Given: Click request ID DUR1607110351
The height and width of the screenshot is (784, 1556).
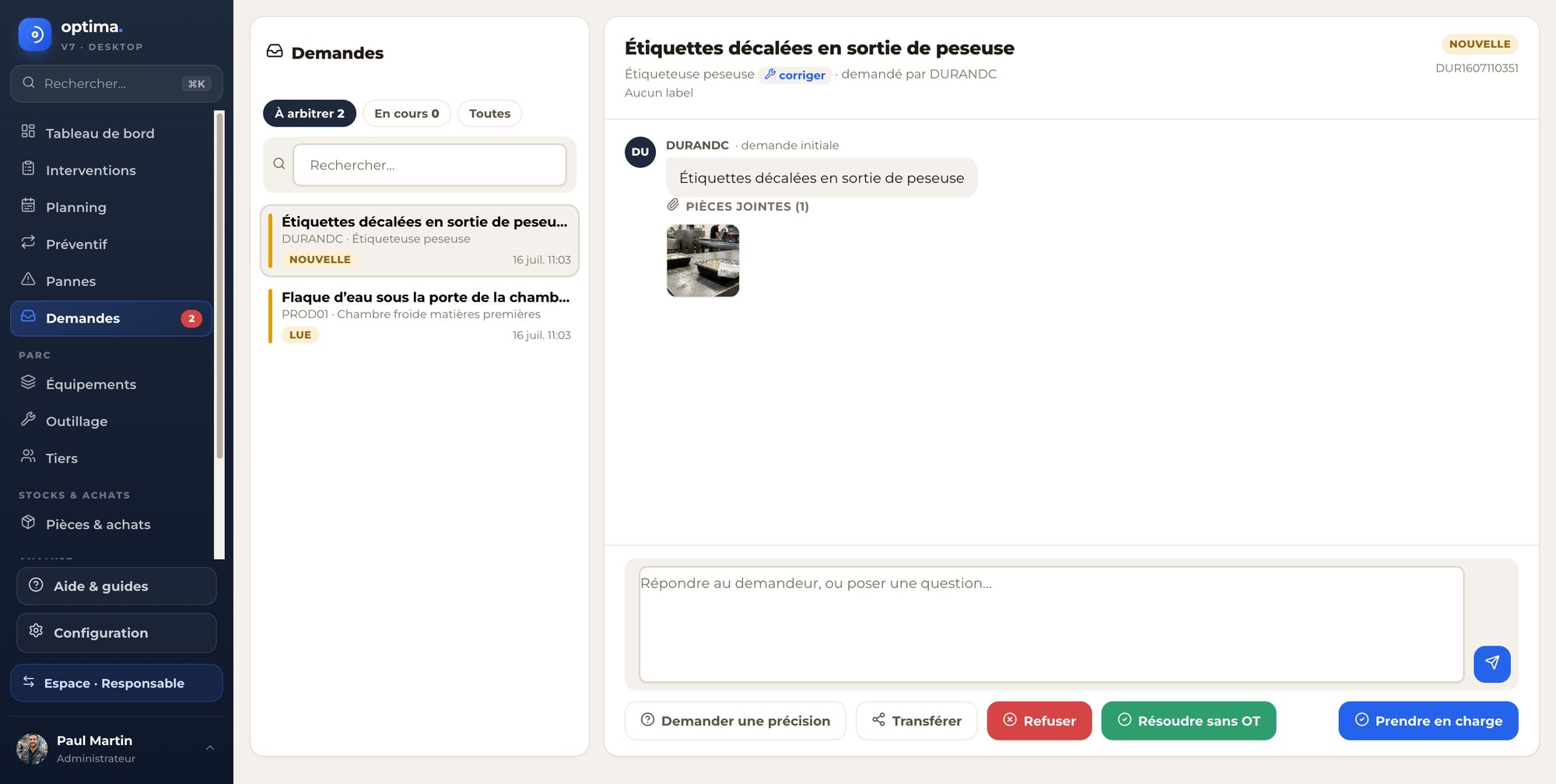Looking at the screenshot, I should (1477, 68).
